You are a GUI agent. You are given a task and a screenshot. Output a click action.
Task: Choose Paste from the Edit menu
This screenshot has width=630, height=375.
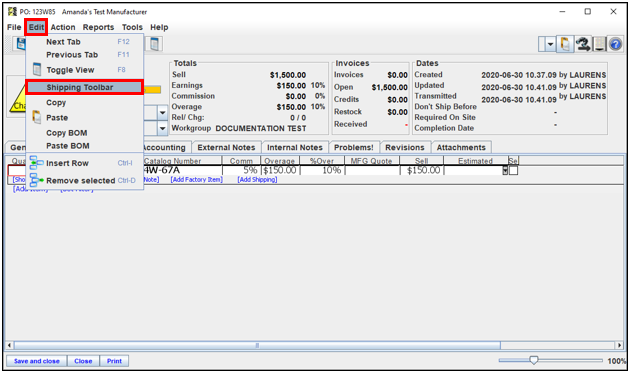(x=84, y=118)
